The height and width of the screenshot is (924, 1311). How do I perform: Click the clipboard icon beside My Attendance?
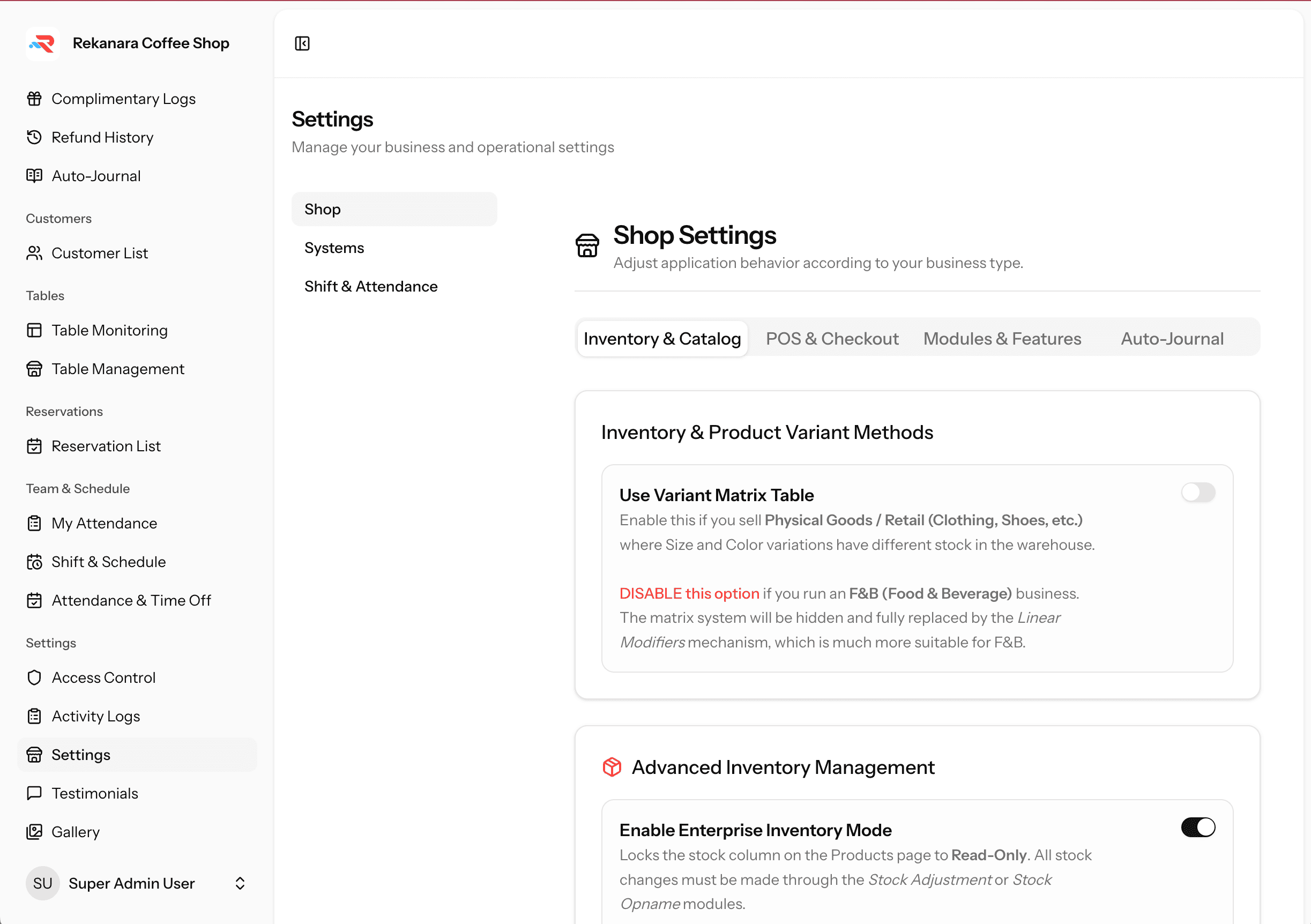point(34,523)
